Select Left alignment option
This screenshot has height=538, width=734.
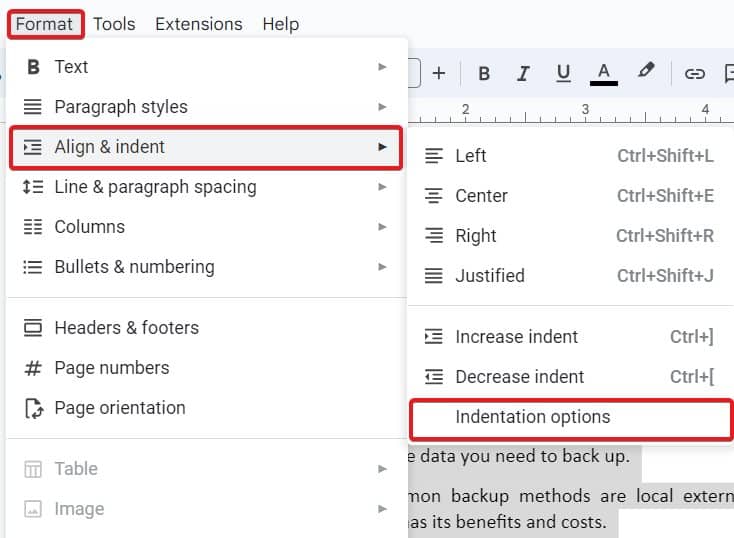point(568,156)
